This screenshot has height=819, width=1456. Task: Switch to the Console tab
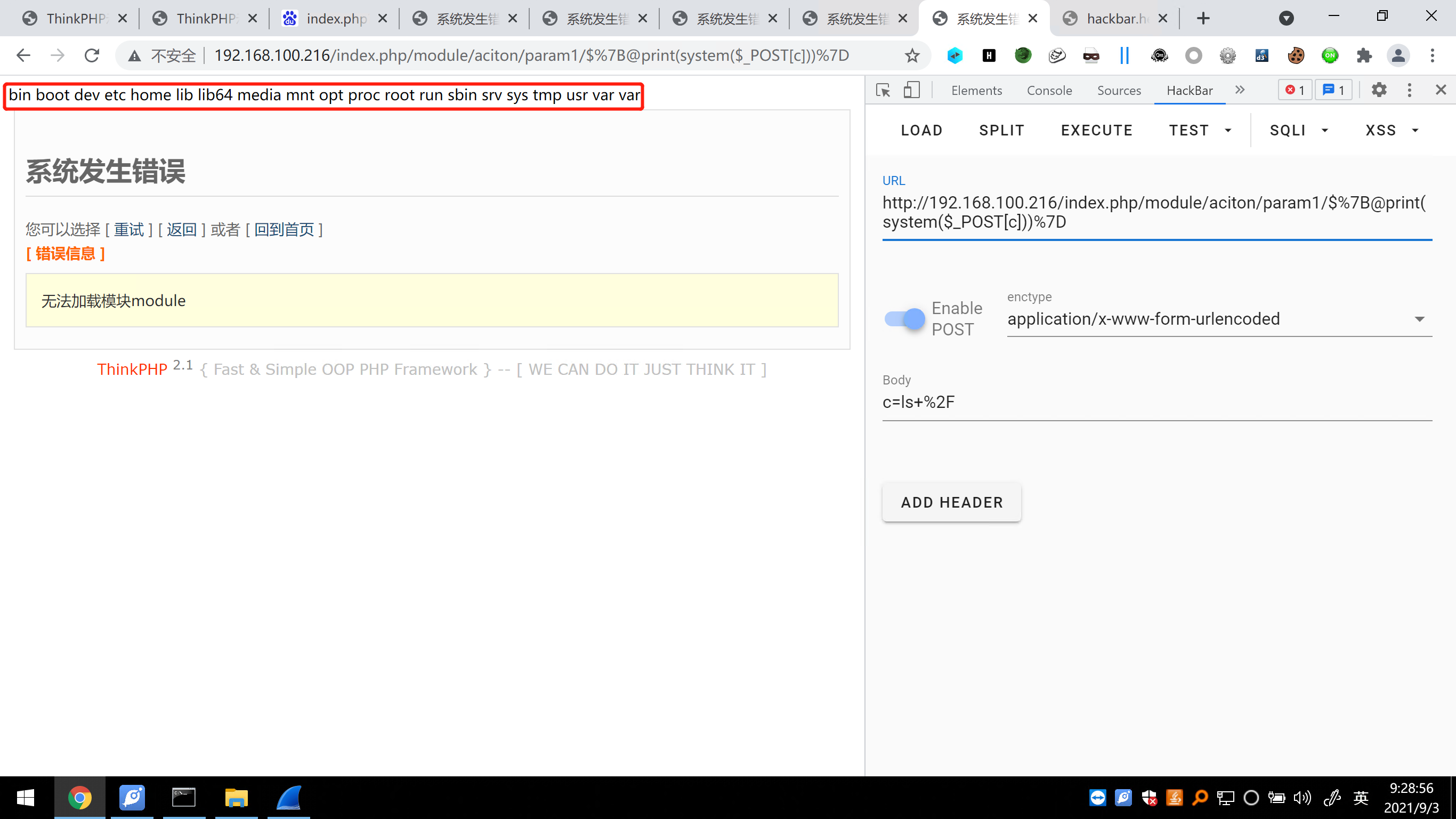click(1049, 91)
